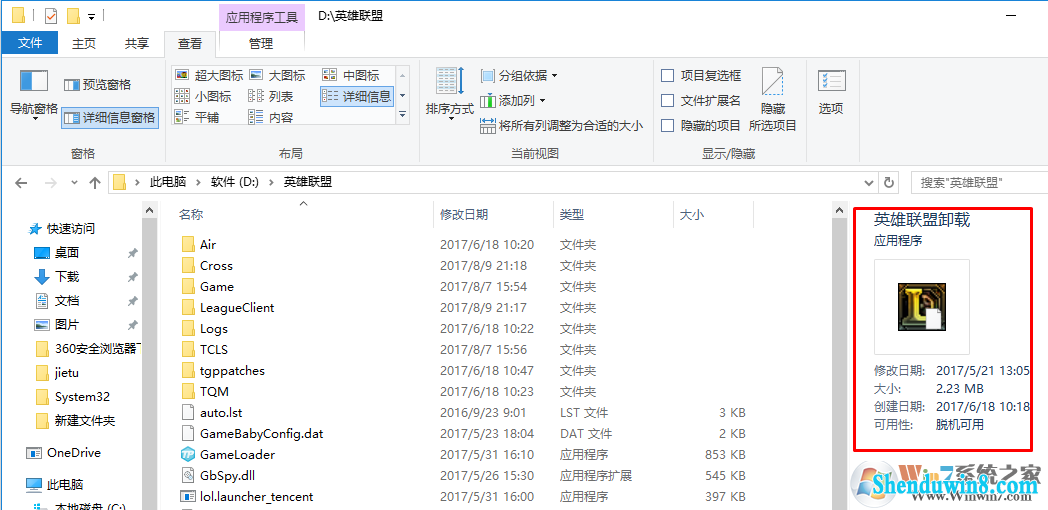The height and width of the screenshot is (510, 1048).
Task: Open Quick Access Toolbar customize dropdown
Action: pos(91,15)
